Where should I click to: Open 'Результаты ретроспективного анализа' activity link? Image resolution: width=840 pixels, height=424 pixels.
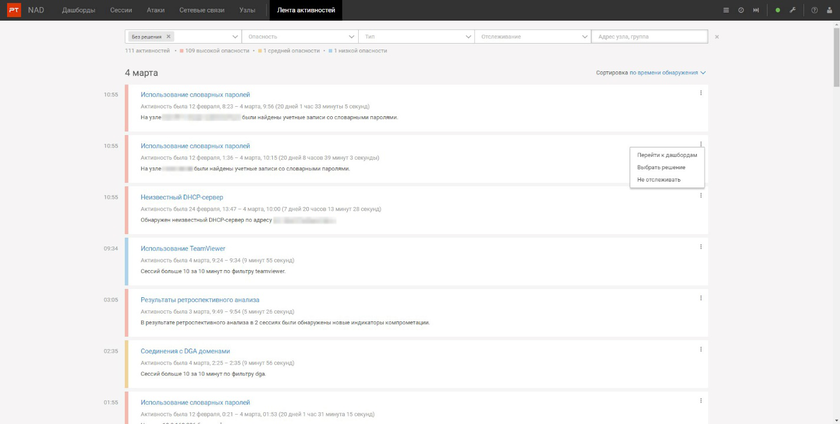[199, 299]
